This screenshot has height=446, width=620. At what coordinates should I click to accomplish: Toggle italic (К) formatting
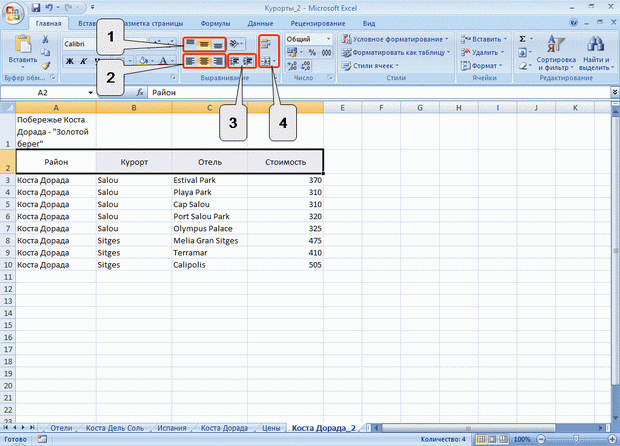click(83, 61)
